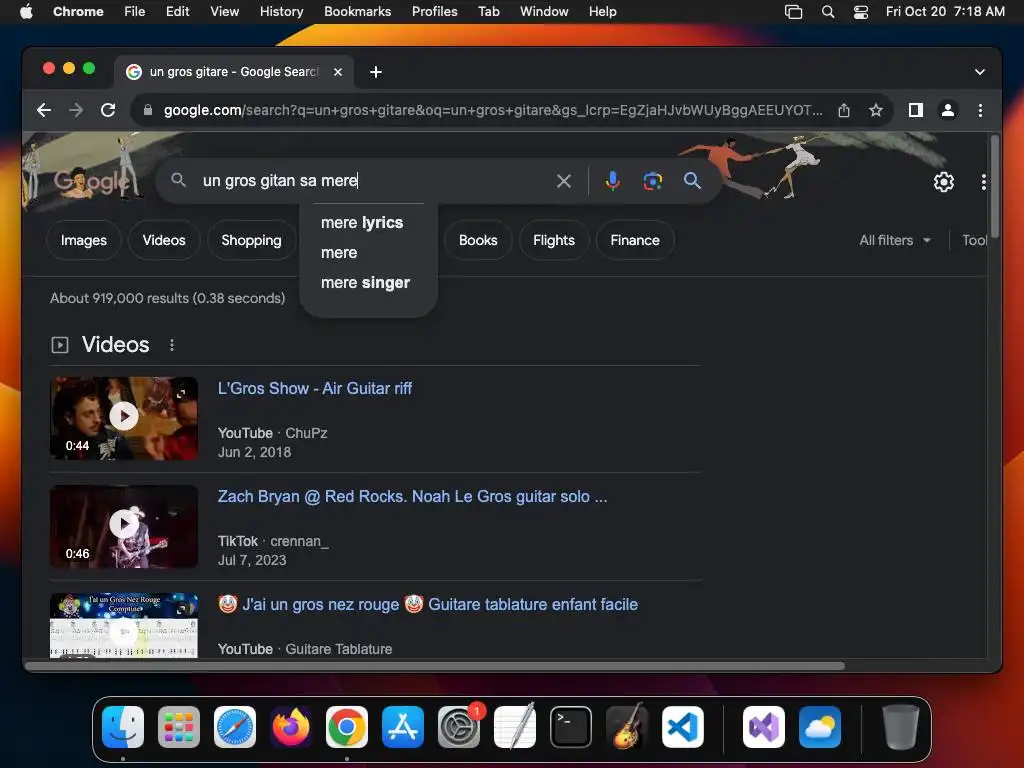Open Finder from the Dock

[123, 727]
